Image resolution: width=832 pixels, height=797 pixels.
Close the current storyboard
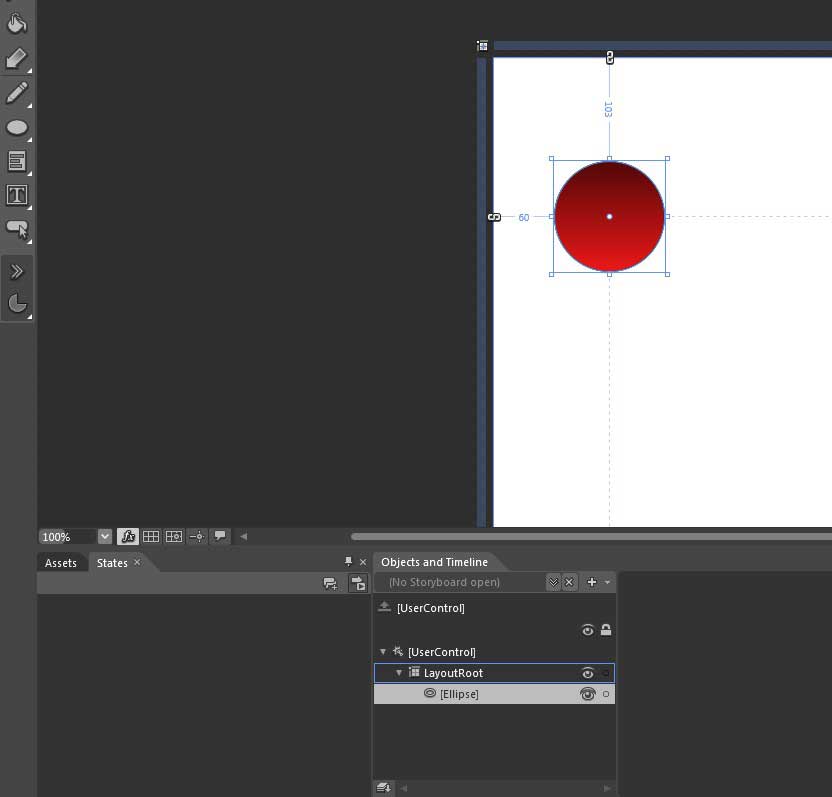pos(569,582)
